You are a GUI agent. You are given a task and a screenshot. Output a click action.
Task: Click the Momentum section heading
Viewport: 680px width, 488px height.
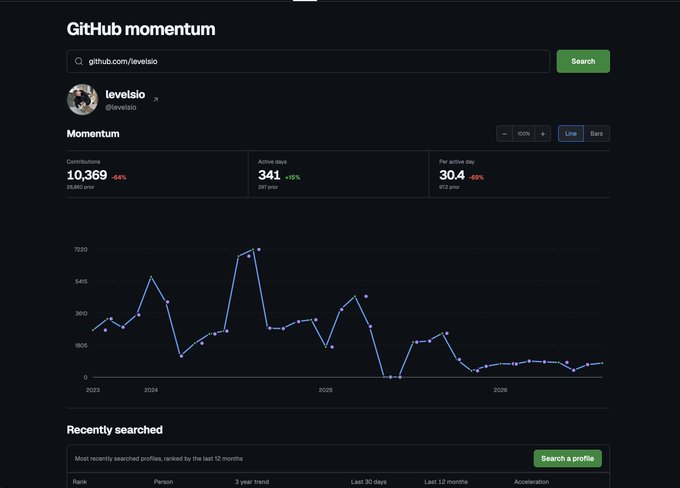click(93, 134)
